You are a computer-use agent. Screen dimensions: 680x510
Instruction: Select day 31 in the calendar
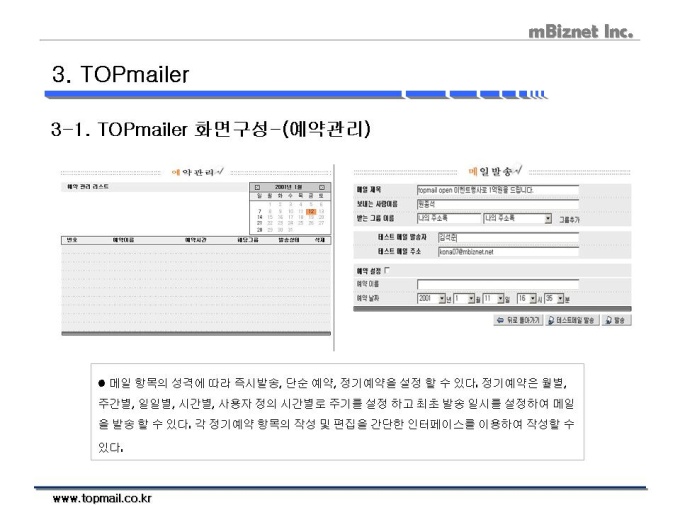click(x=290, y=229)
